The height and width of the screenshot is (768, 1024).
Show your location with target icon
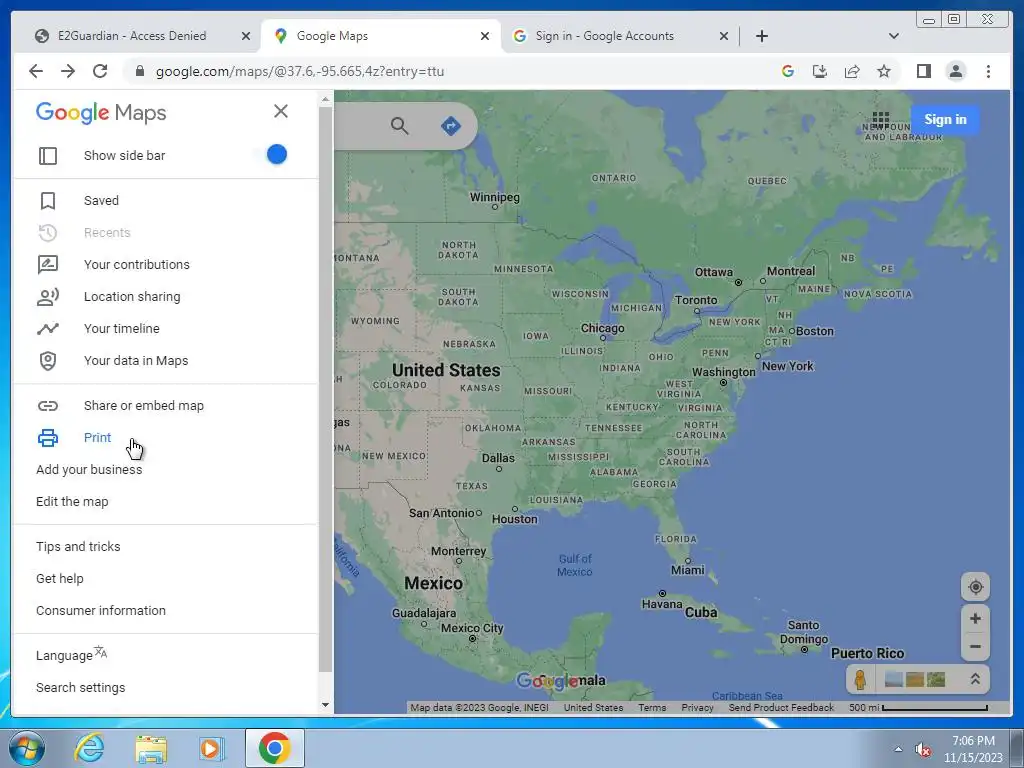click(x=975, y=587)
